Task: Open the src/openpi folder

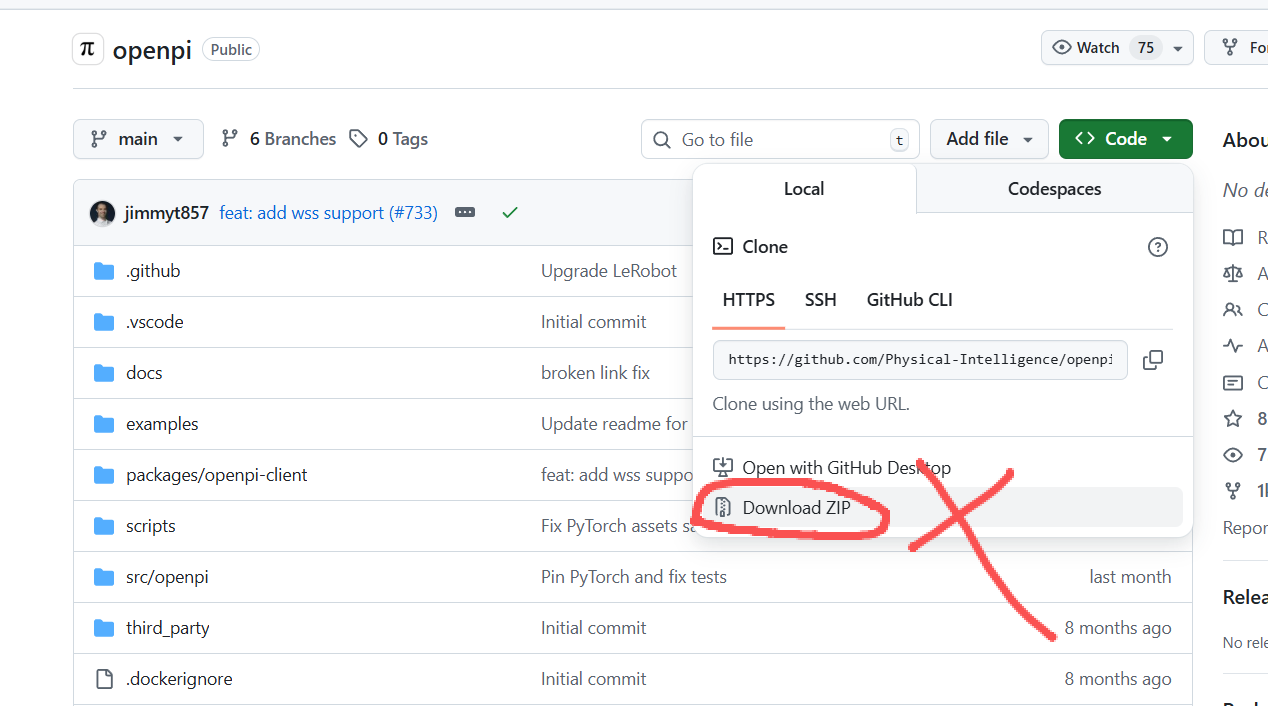Action: point(167,577)
